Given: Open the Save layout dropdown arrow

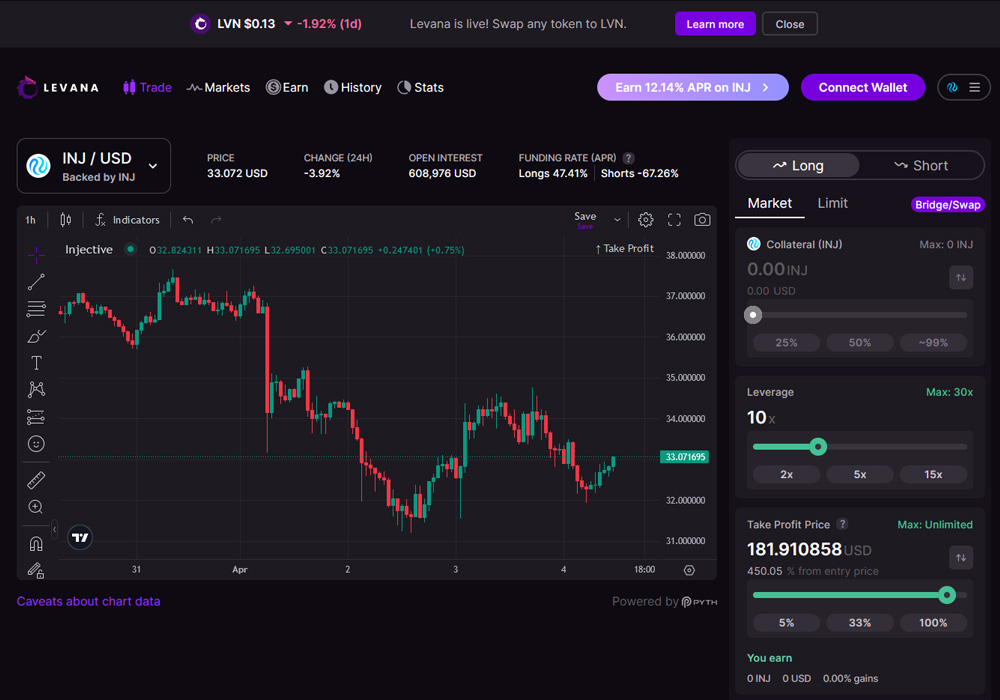Looking at the screenshot, I should click(617, 220).
